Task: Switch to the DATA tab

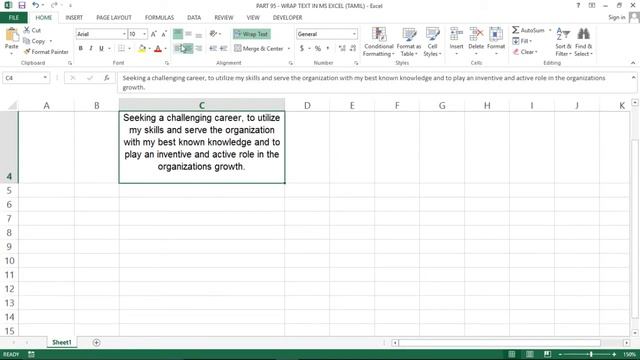Action: coord(194,18)
